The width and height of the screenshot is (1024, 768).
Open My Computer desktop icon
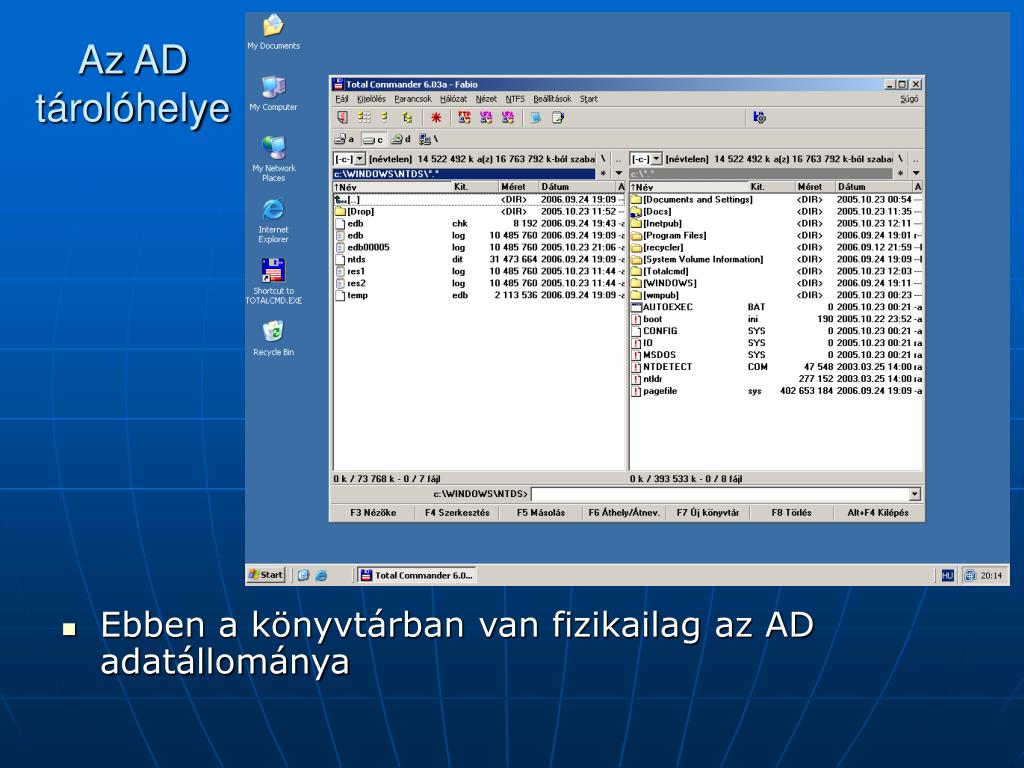coord(273,93)
